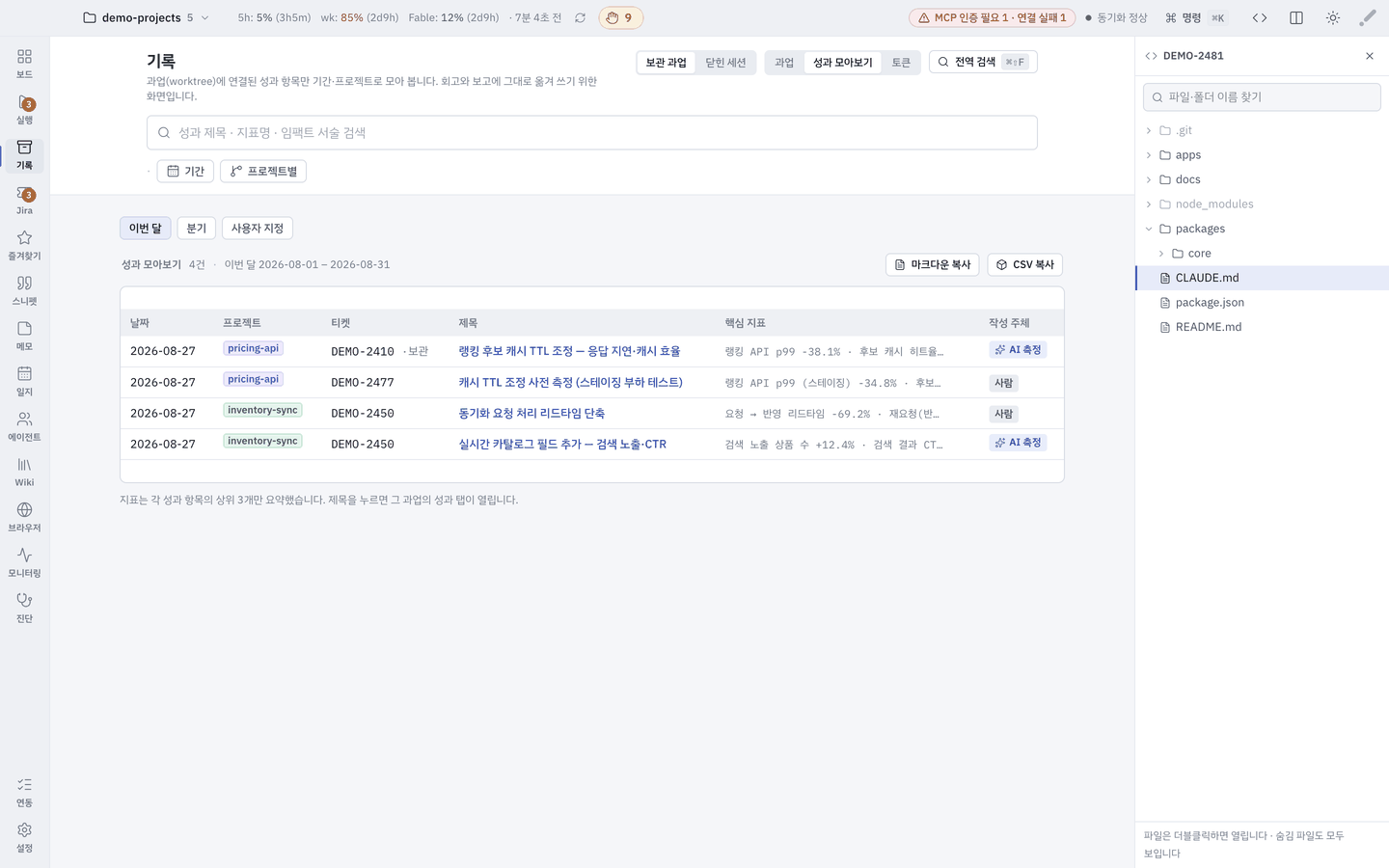Open the 에이전트 agents icon
The width and height of the screenshot is (1389, 868).
pos(24,427)
